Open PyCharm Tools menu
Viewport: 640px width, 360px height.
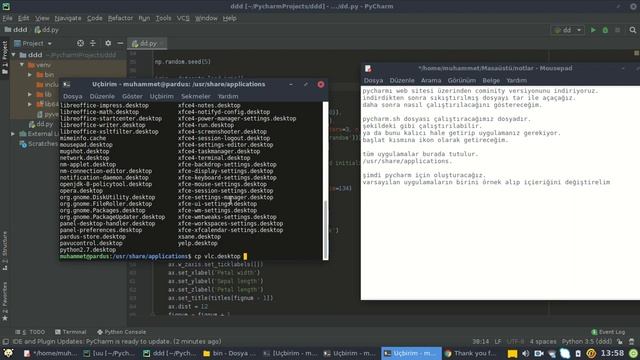coord(163,18)
